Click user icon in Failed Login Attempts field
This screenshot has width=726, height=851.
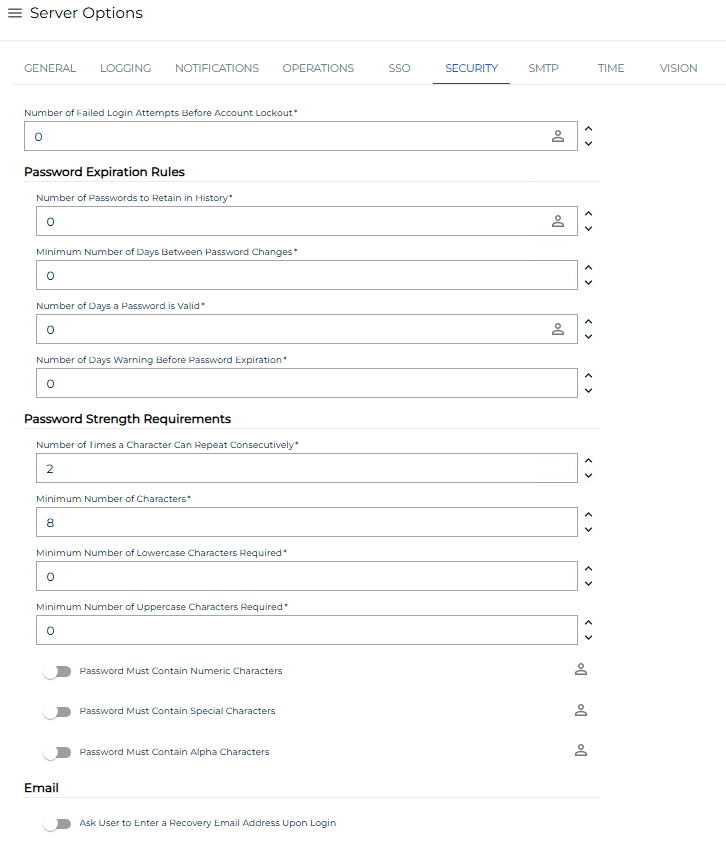pos(558,136)
